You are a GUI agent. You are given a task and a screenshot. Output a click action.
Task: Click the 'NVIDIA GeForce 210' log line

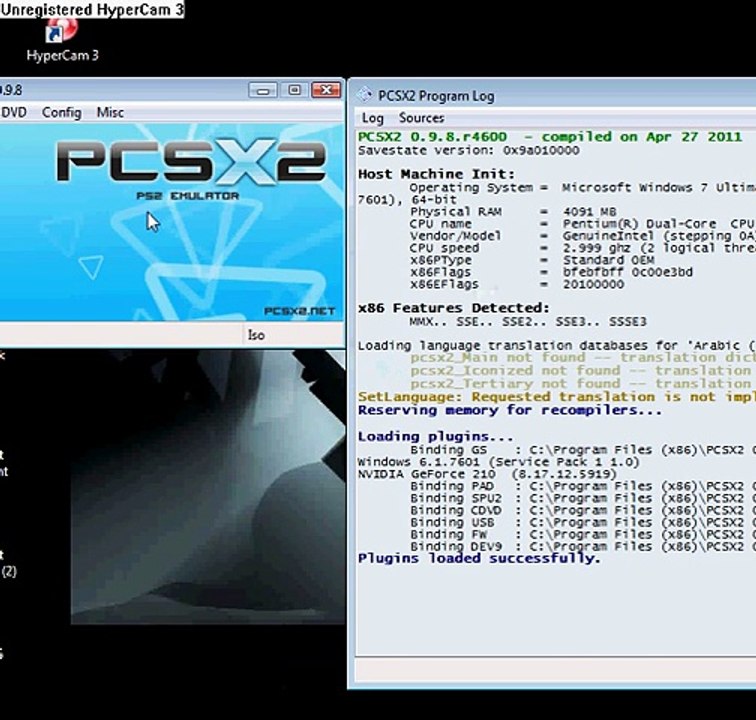(x=487, y=474)
